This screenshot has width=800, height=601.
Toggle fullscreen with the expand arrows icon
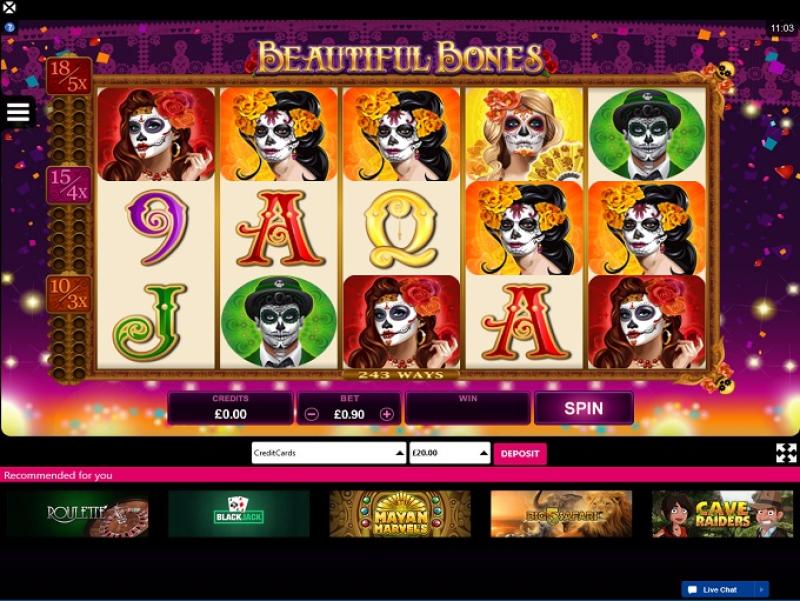tap(786, 453)
